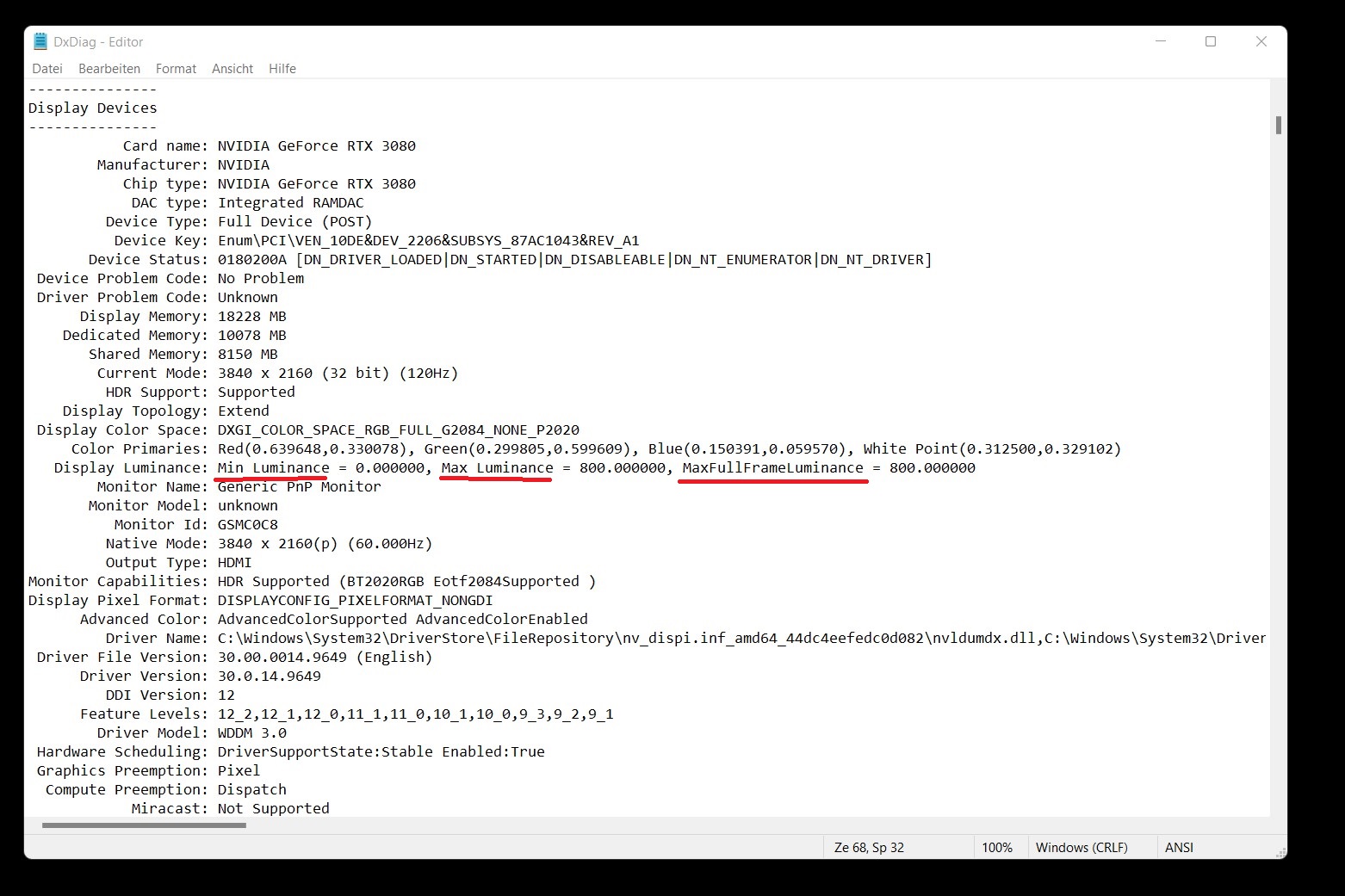Click the Feature Levels list '12_2,12_1...'
Screen dimensions: 1345x896
pyautogui.click(x=416, y=714)
